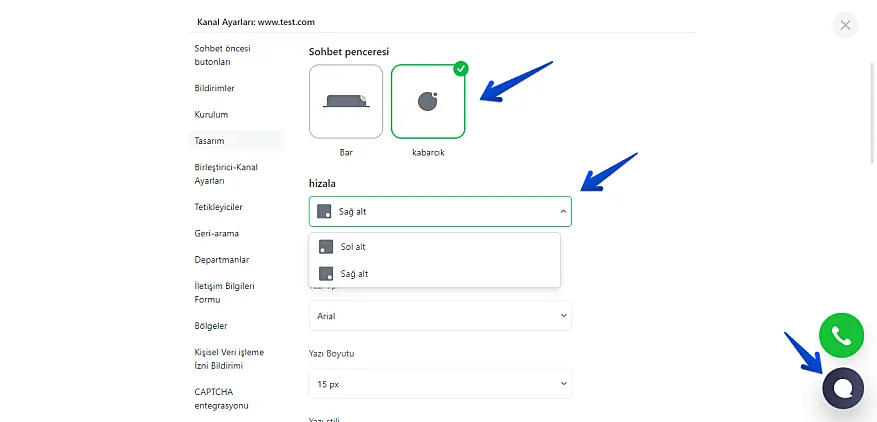This screenshot has width=877, height=422.
Task: Click the green checkmark on kabarcık
Action: (x=460, y=69)
